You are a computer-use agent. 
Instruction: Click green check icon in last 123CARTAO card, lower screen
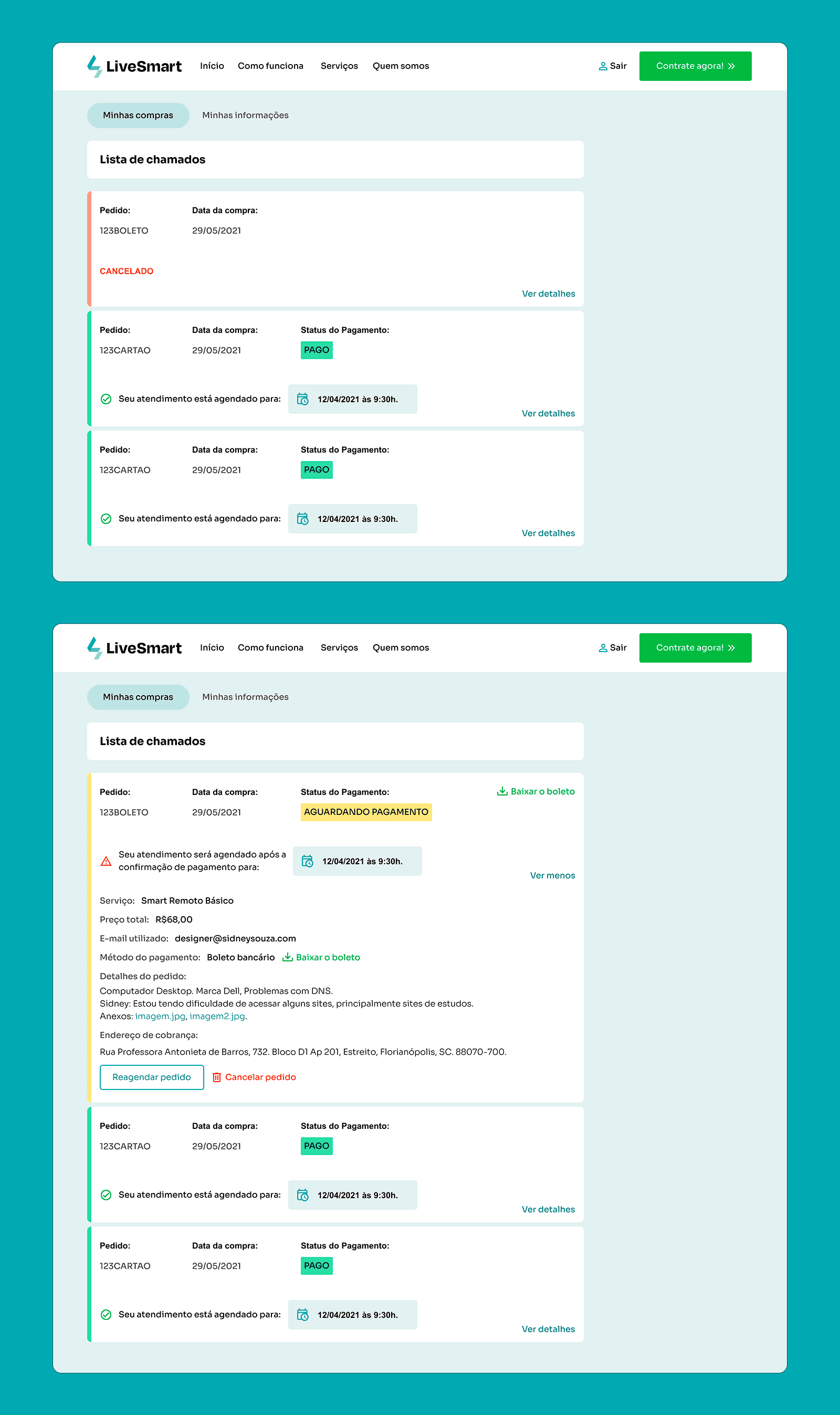coord(106,1314)
